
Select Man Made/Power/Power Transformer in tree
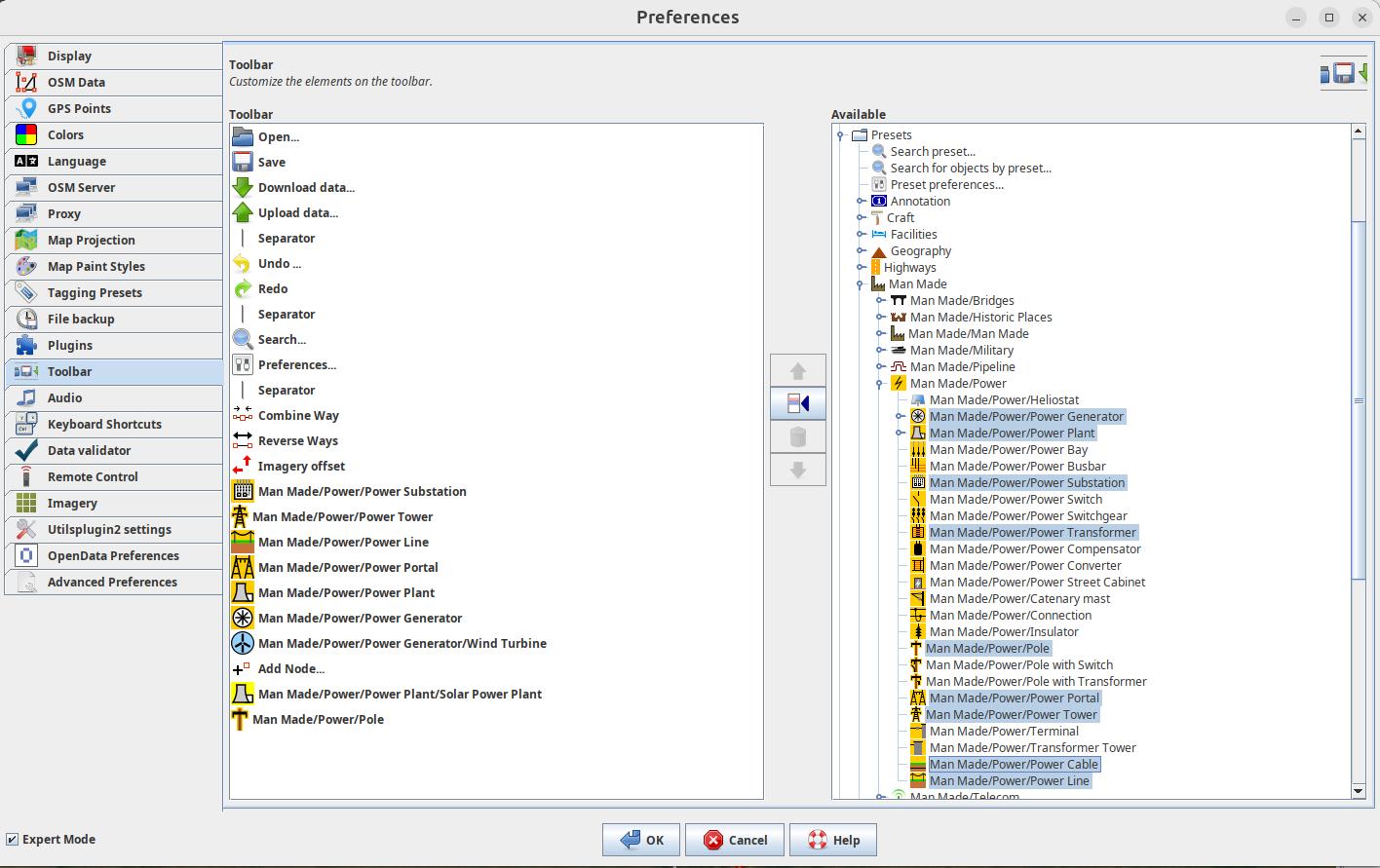click(1032, 532)
